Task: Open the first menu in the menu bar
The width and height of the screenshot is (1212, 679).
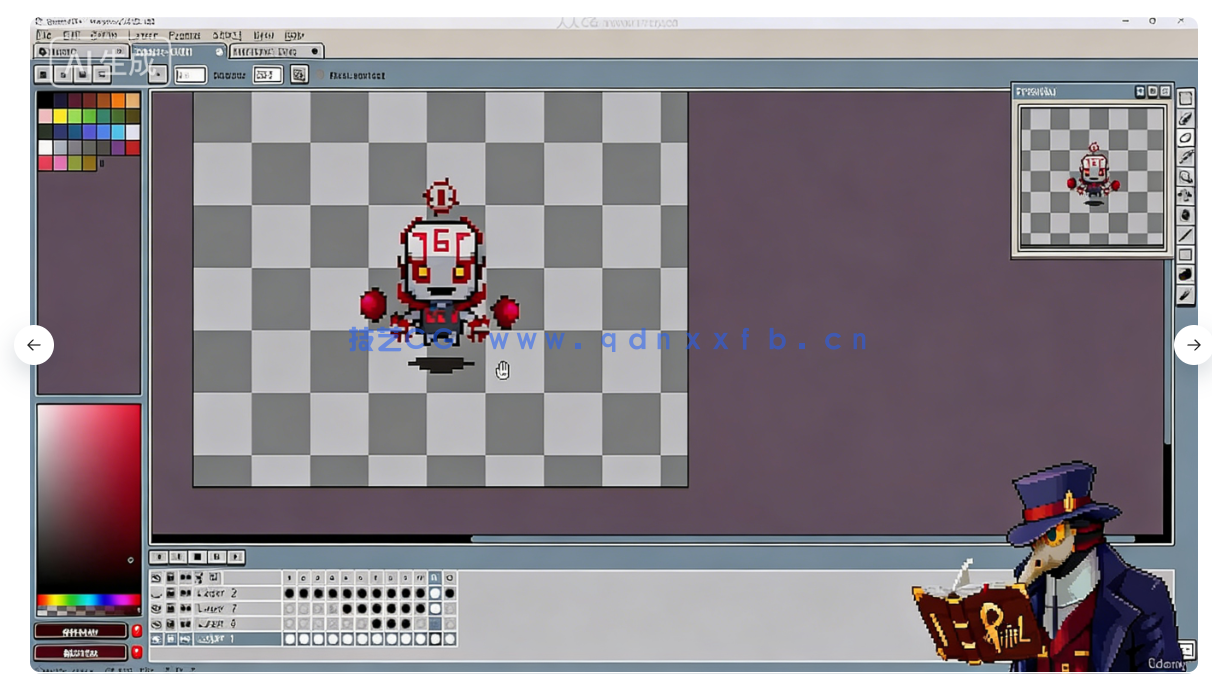Action: coord(44,35)
